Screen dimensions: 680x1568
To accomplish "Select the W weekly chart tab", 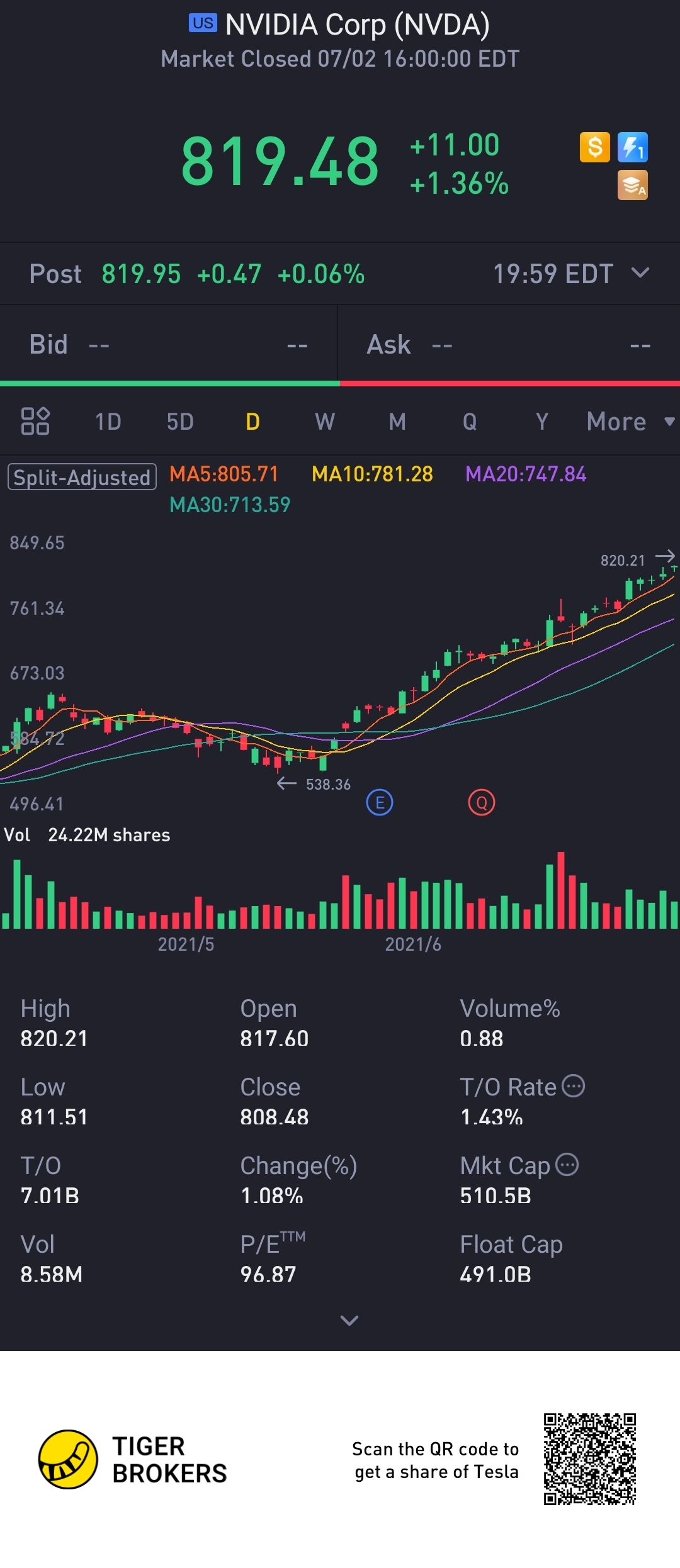I will (325, 422).
